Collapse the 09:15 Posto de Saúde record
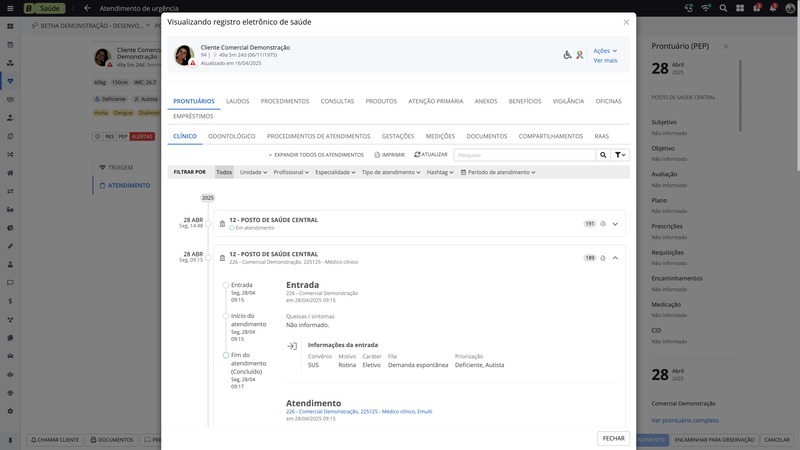 [x=616, y=258]
